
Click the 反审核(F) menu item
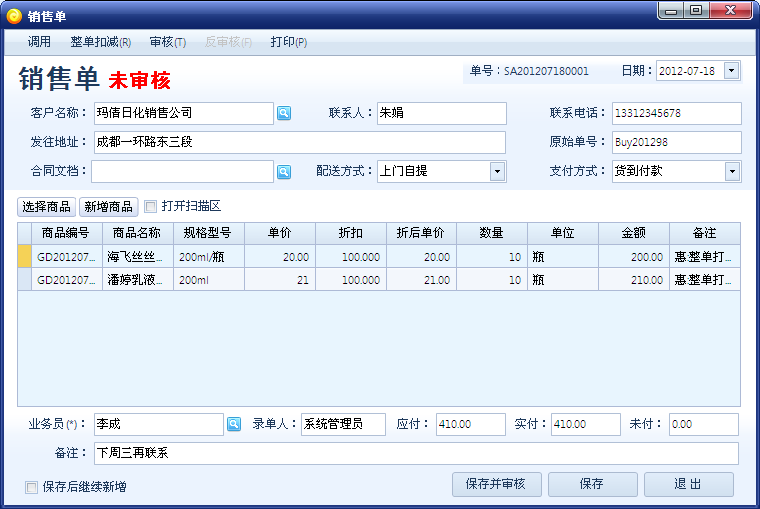pos(228,42)
